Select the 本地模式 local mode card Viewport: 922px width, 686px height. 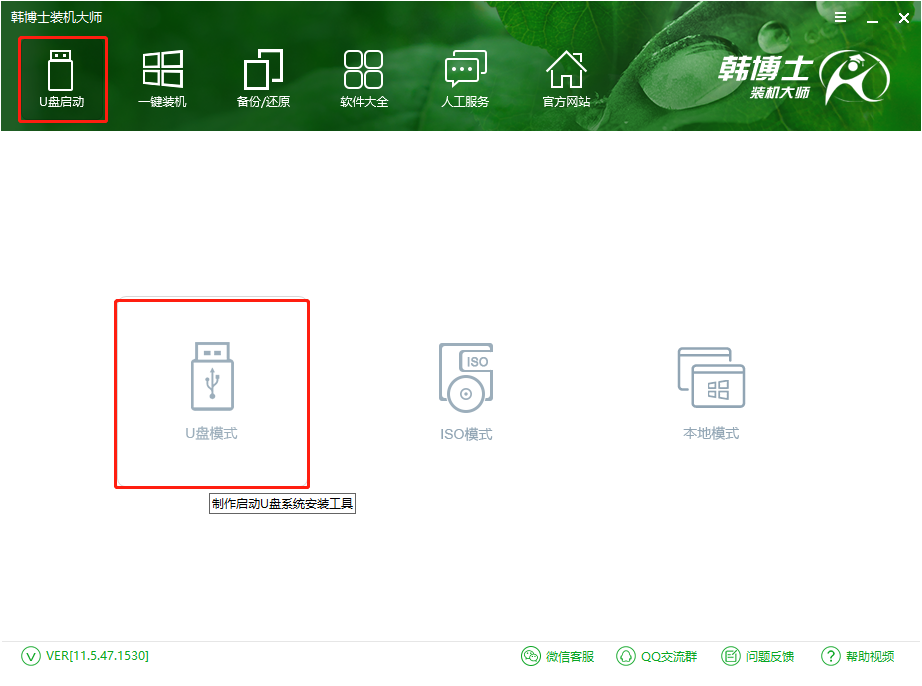point(713,390)
